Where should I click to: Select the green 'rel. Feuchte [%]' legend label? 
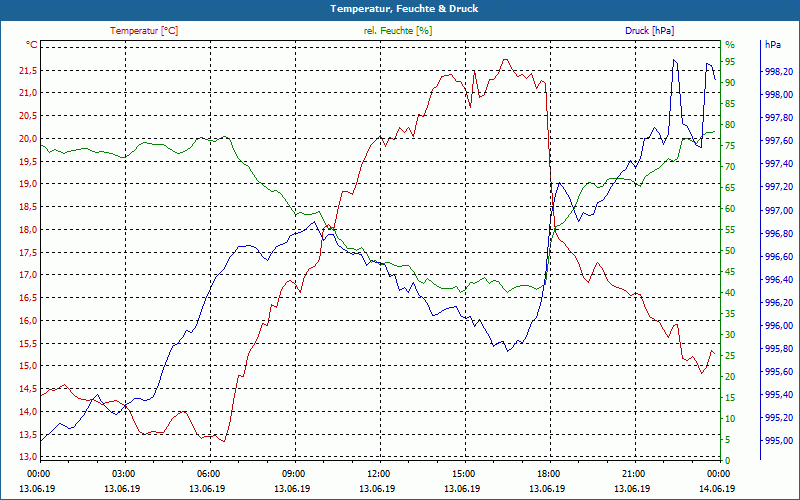click(397, 31)
